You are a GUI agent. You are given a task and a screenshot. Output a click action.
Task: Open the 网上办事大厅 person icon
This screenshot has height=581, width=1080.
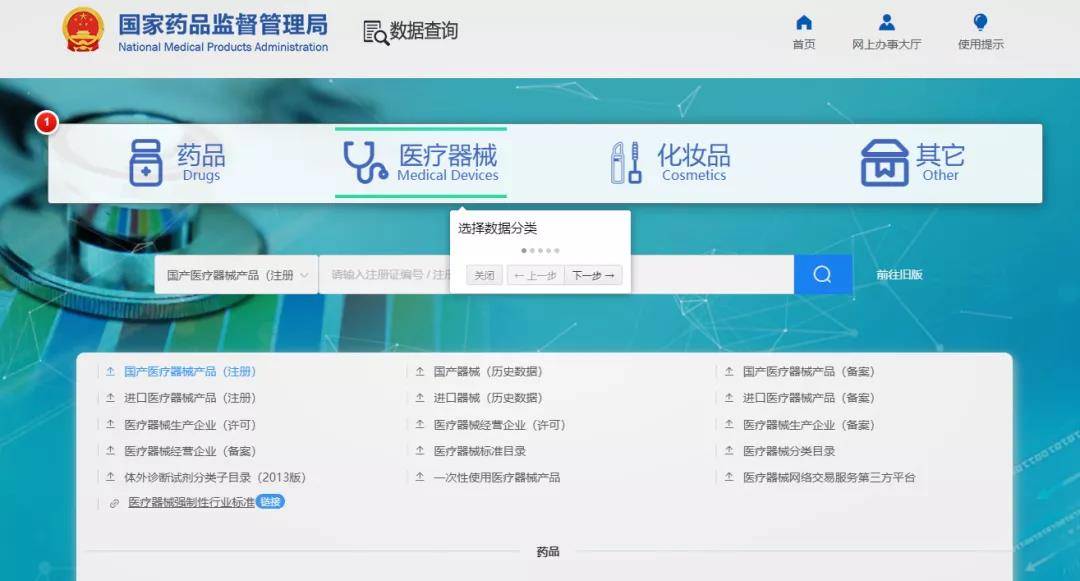(x=887, y=23)
